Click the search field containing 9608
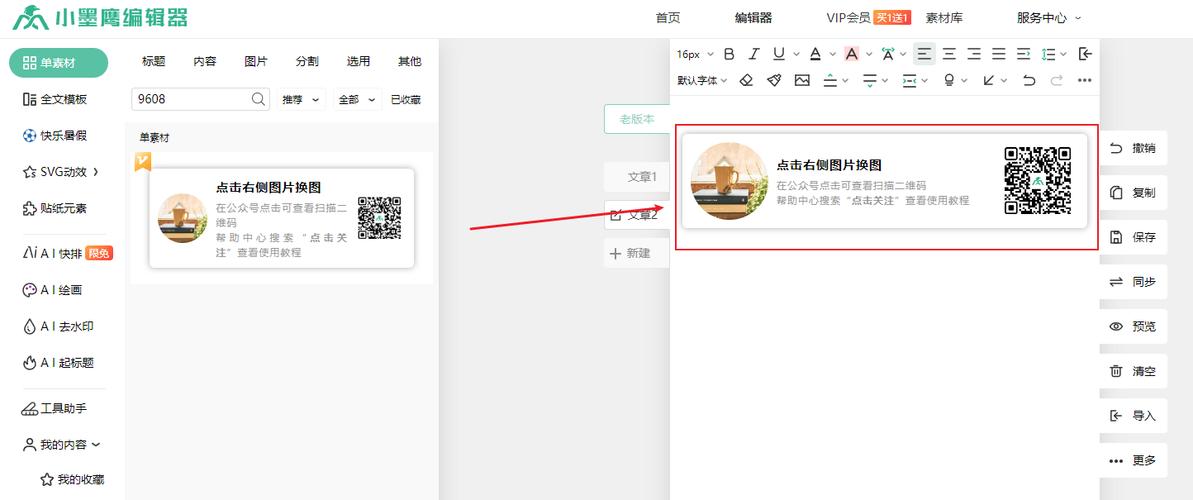This screenshot has width=1193, height=500. coord(190,99)
